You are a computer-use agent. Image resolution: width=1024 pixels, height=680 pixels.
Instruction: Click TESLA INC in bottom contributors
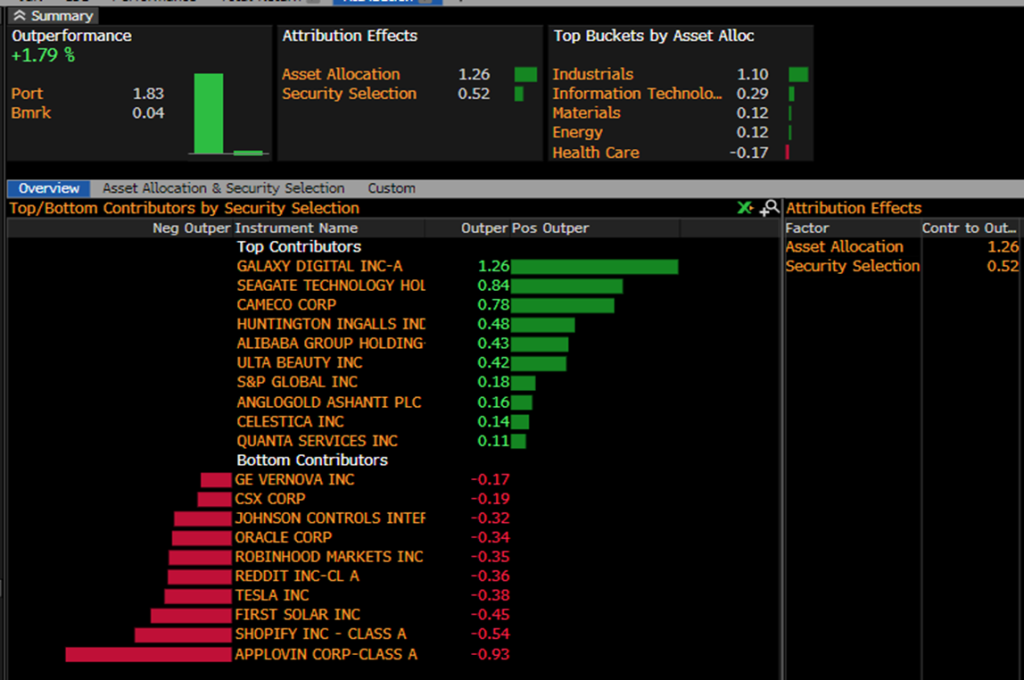pos(272,596)
